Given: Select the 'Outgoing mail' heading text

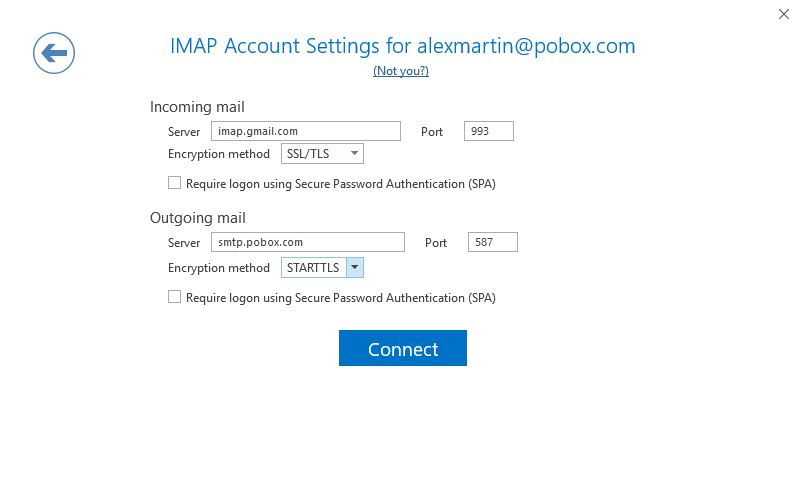Looking at the screenshot, I should pos(198,218).
